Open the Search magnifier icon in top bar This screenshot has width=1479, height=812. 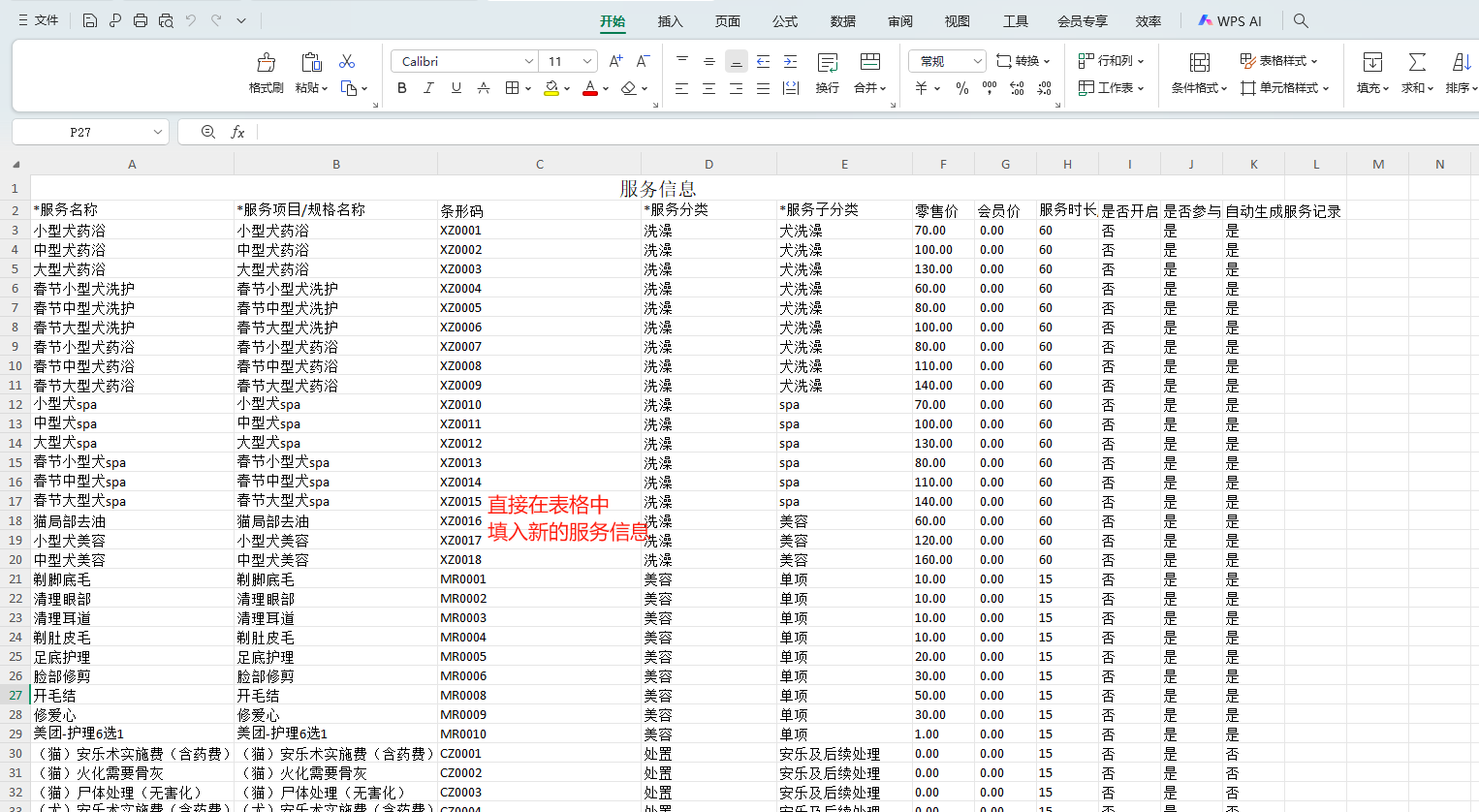[x=1301, y=20]
